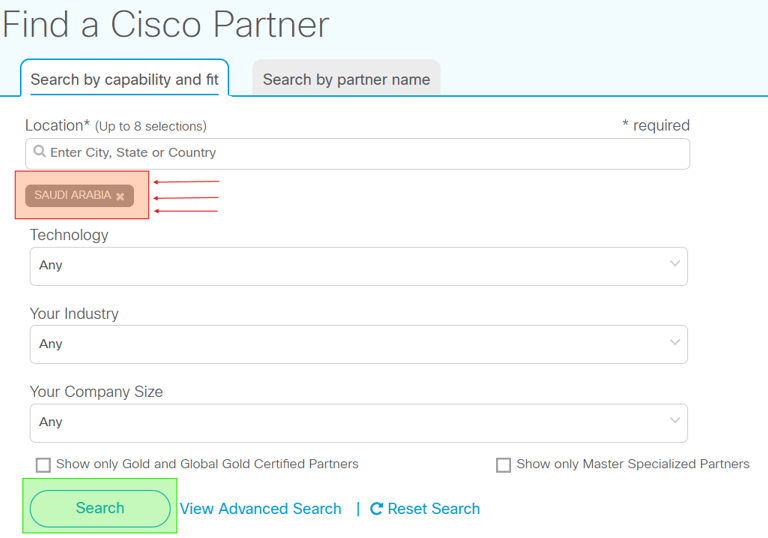The image size is (768, 538).
Task: Click the magnifier icon in Location field
Action: [x=39, y=151]
